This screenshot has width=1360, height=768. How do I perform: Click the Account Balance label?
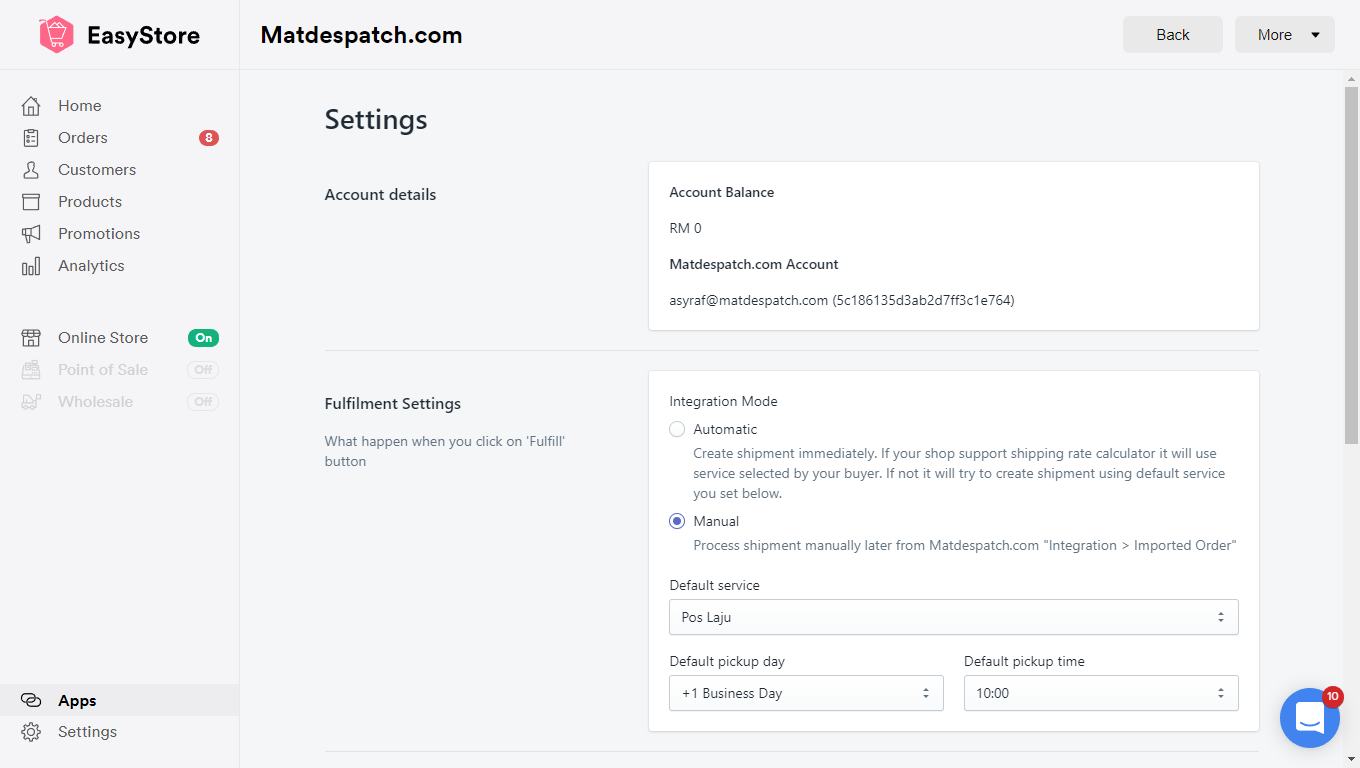pos(721,192)
